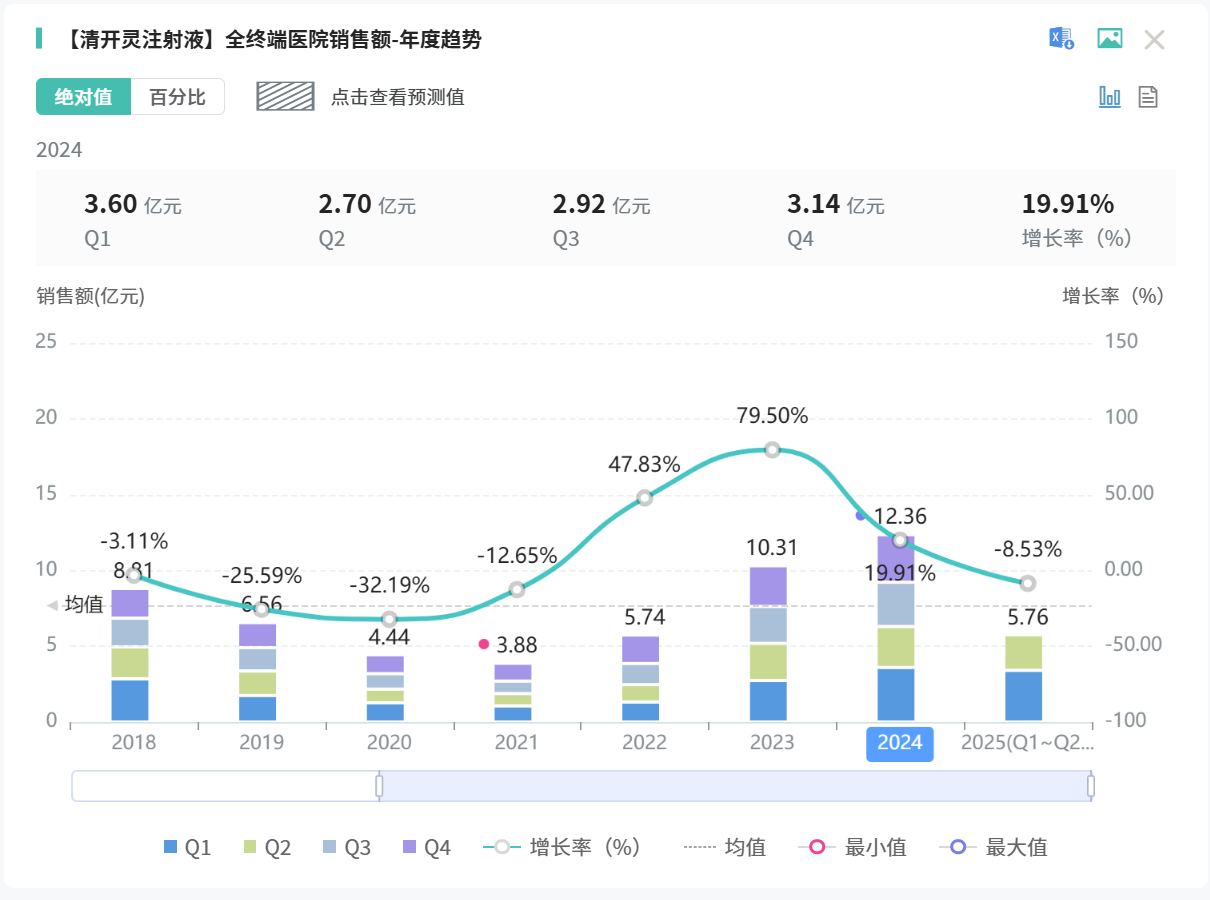Select the 百分比 tab

pyautogui.click(x=177, y=97)
